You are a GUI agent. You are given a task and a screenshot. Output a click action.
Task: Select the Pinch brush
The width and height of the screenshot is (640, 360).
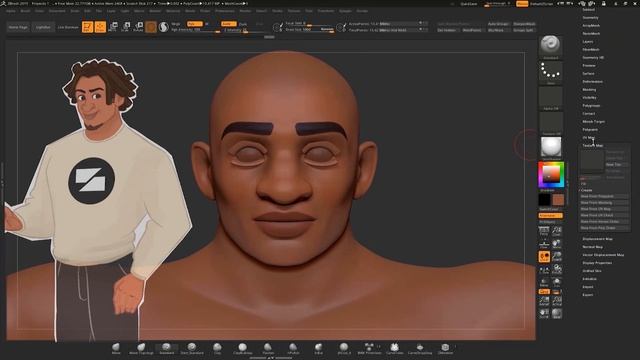[x=268, y=348]
